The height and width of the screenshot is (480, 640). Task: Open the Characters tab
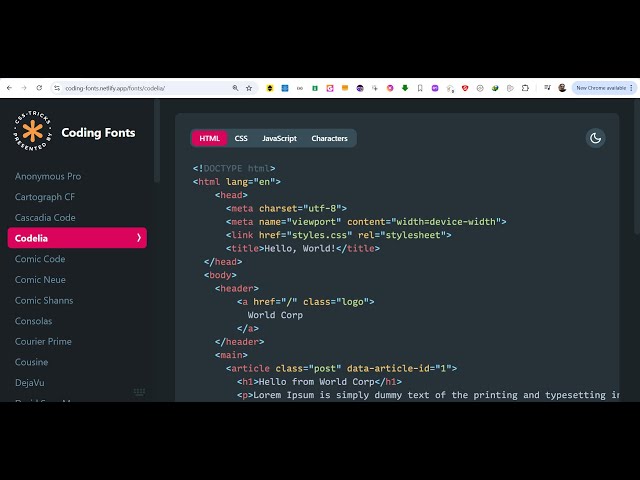[x=329, y=138]
